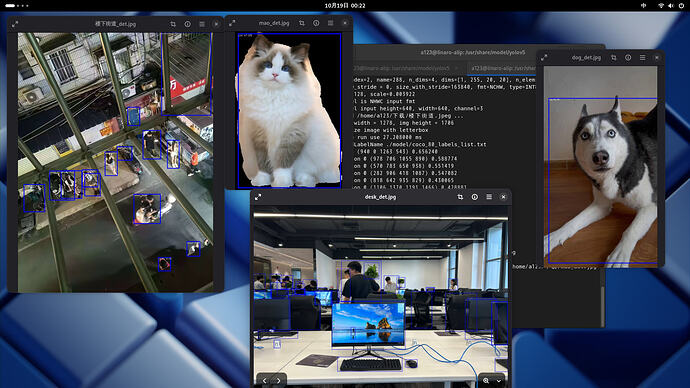Viewport: 690px width, 388px height.
Task: Click the street photo in street _det.jpg window
Action: point(115,162)
